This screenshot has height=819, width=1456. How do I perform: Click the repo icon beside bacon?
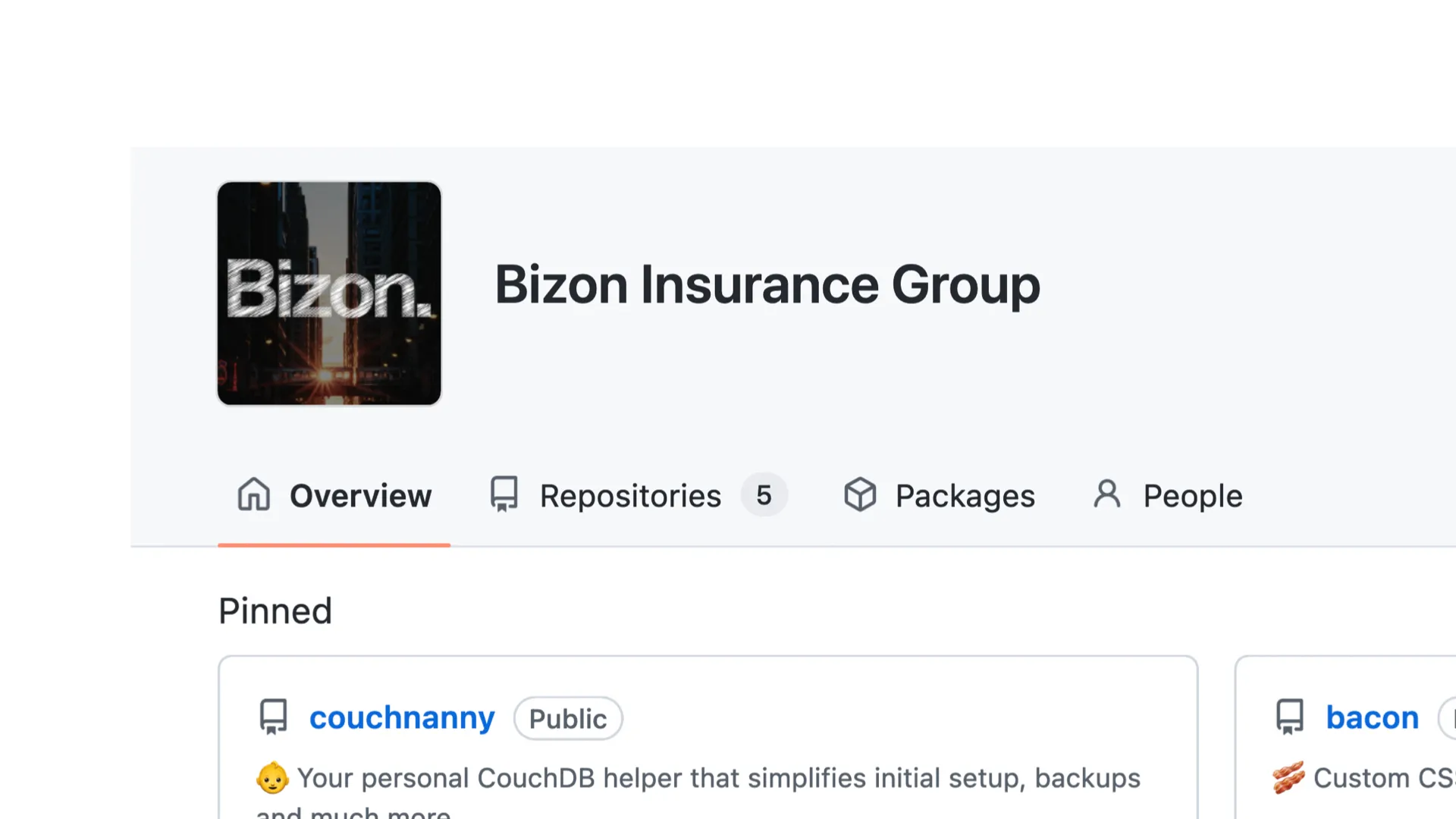[x=1289, y=717]
